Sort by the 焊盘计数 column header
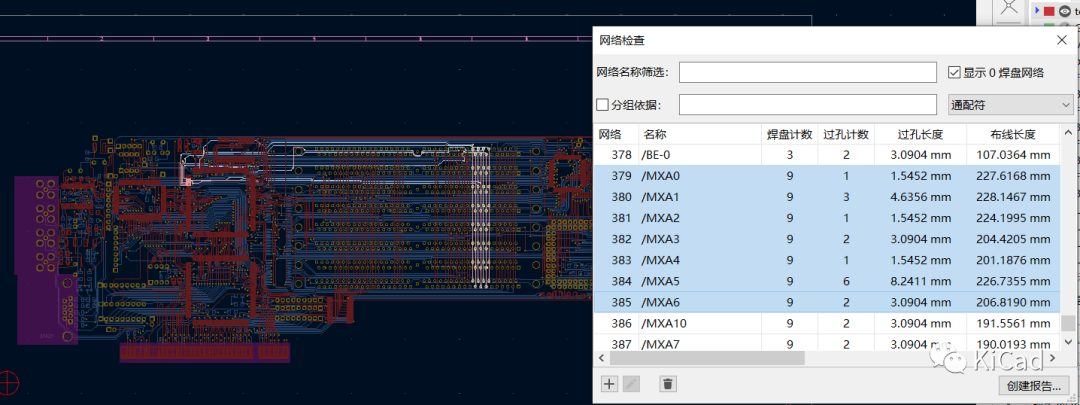The width and height of the screenshot is (1080, 405). [789, 134]
